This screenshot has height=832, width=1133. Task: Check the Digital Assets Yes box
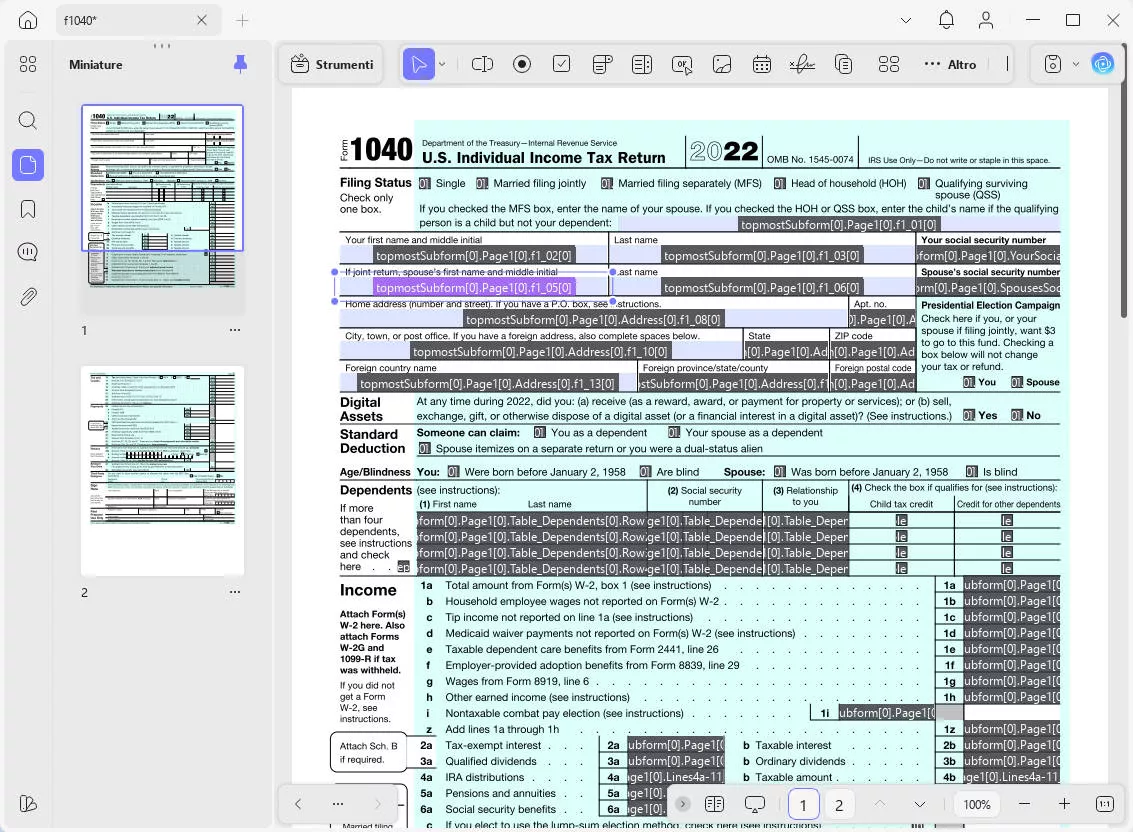click(x=968, y=416)
